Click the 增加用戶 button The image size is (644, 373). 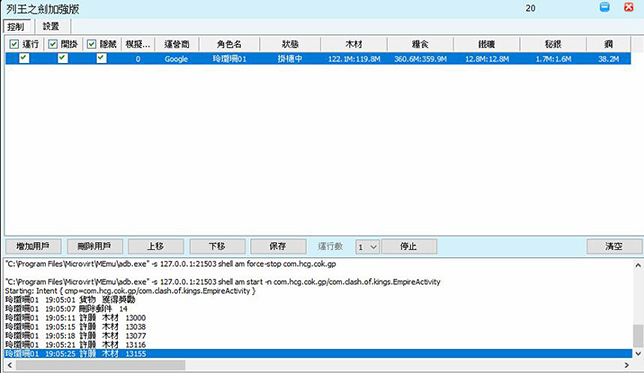(33, 246)
